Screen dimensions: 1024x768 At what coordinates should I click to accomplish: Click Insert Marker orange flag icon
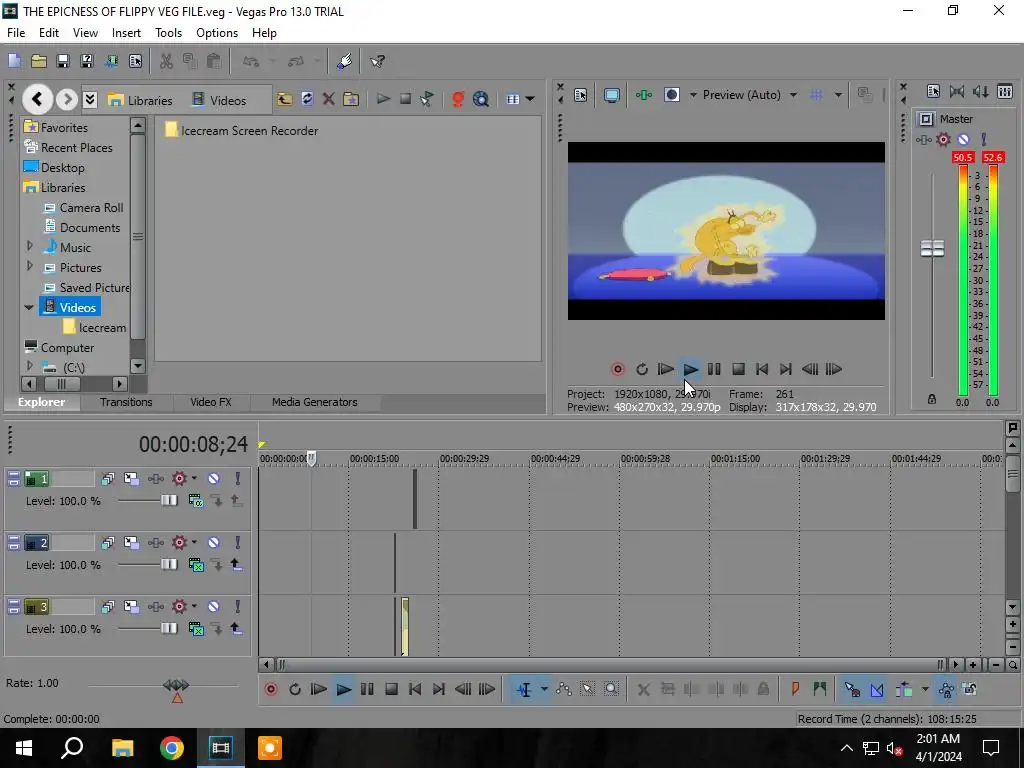(x=795, y=689)
